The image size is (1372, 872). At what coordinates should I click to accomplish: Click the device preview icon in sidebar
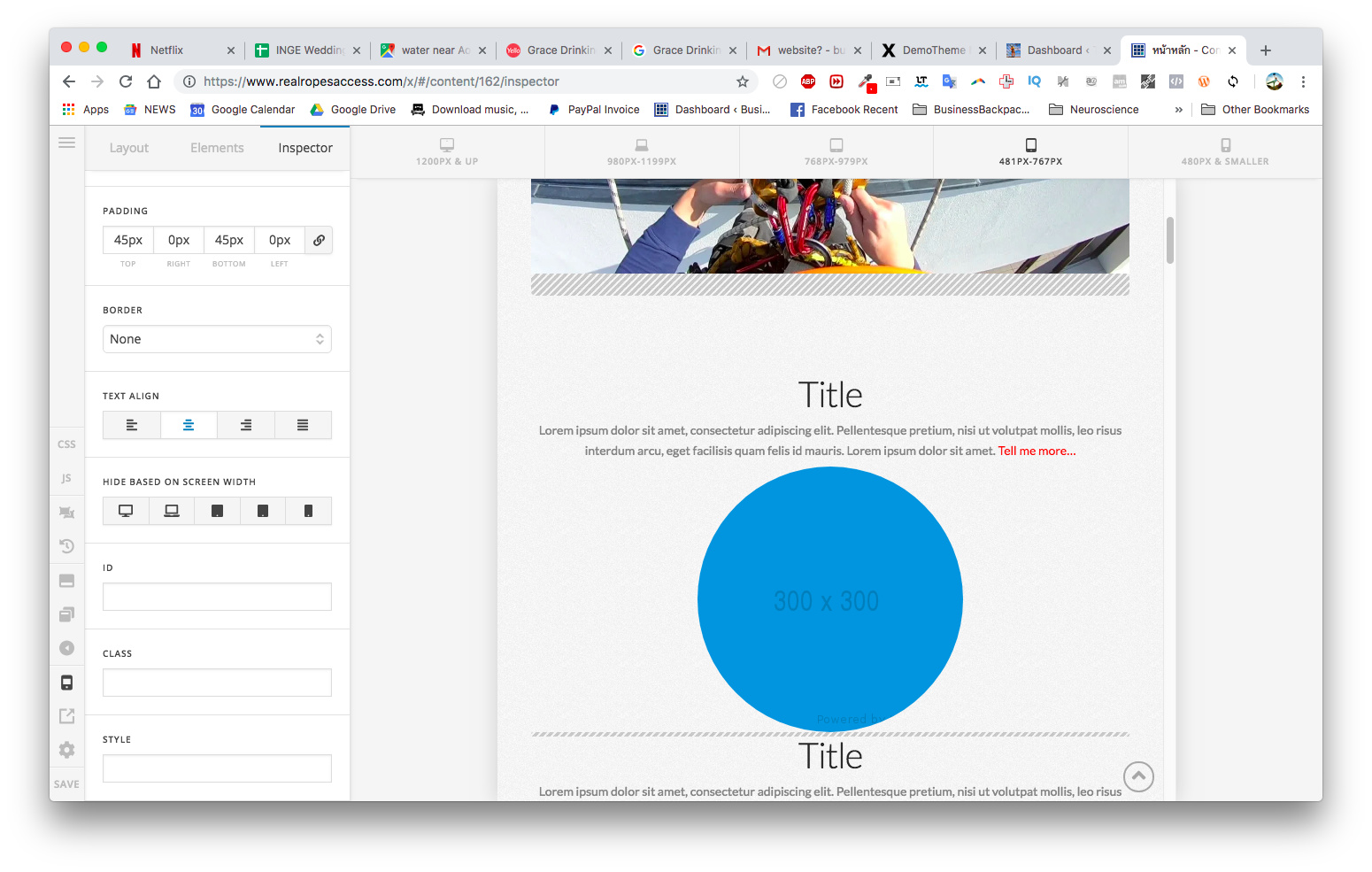(x=66, y=683)
